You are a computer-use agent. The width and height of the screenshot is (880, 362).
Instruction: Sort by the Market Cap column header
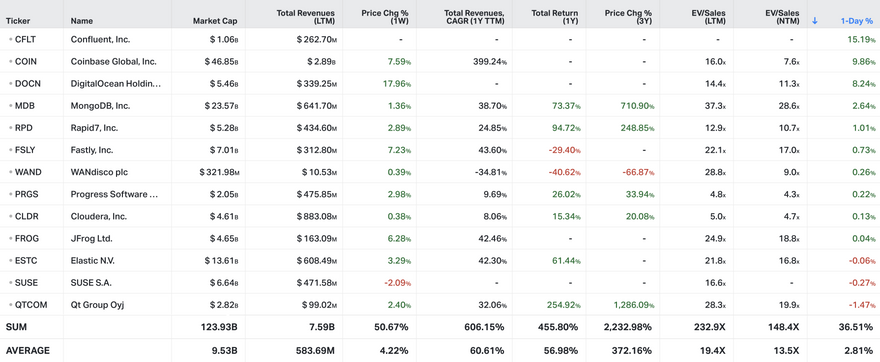click(x=215, y=21)
